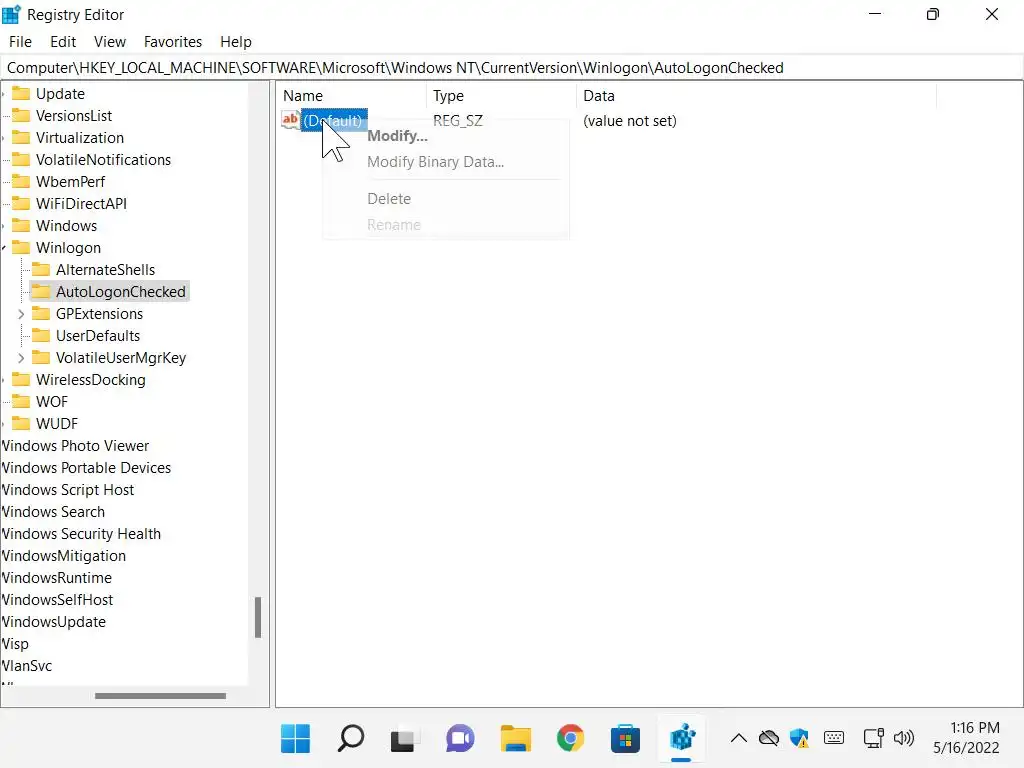The image size is (1024, 768).
Task: Click the (value not set) data cell
Action: click(630, 121)
